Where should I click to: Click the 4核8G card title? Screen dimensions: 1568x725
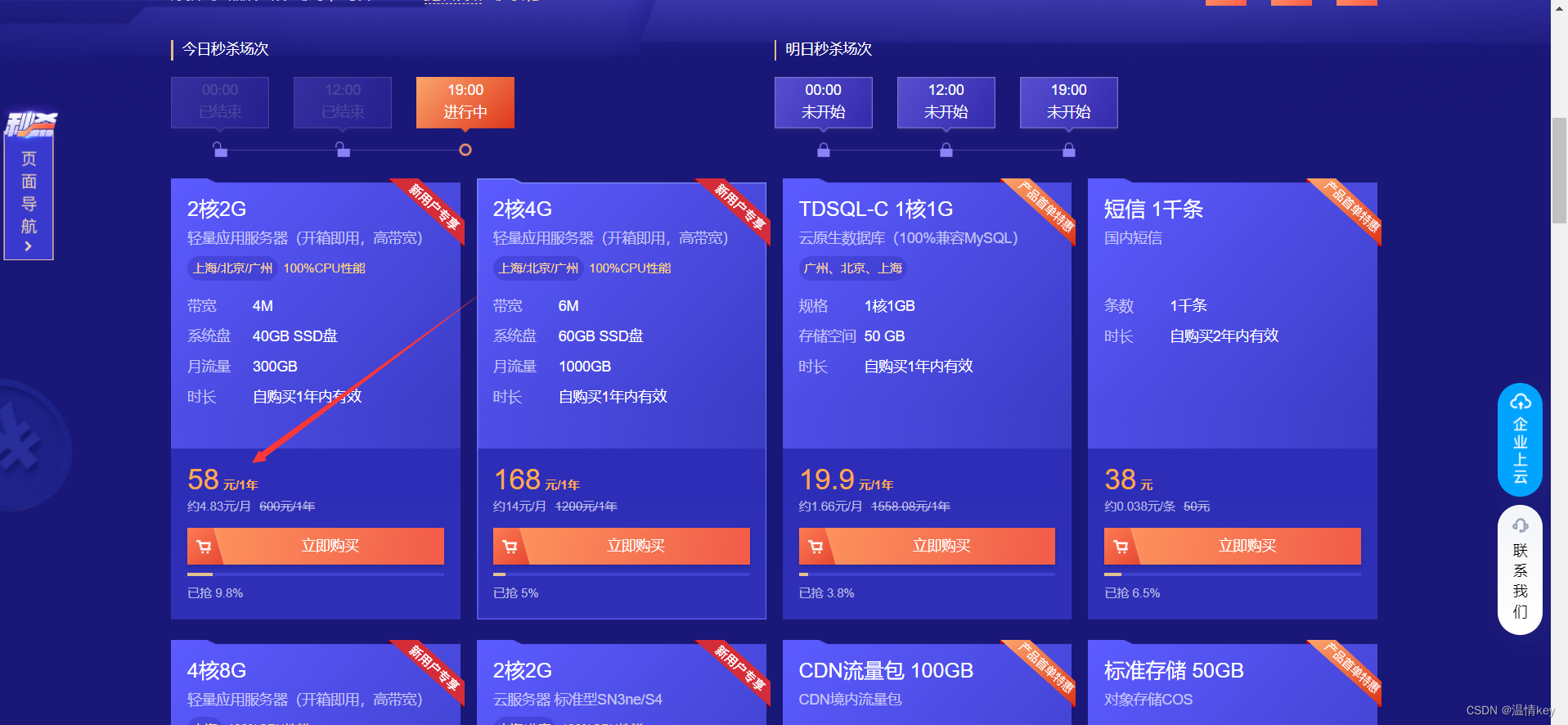click(x=217, y=671)
